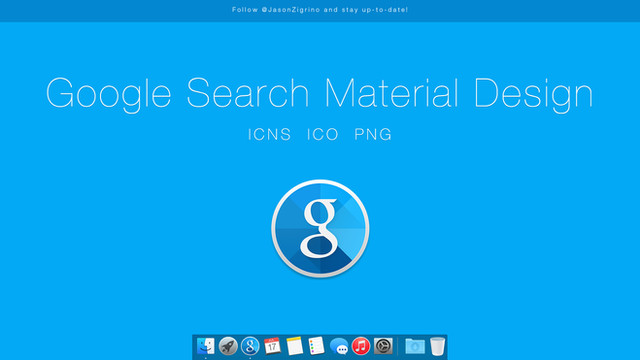
Task: Select the ICNS format label
Action: tap(269, 134)
